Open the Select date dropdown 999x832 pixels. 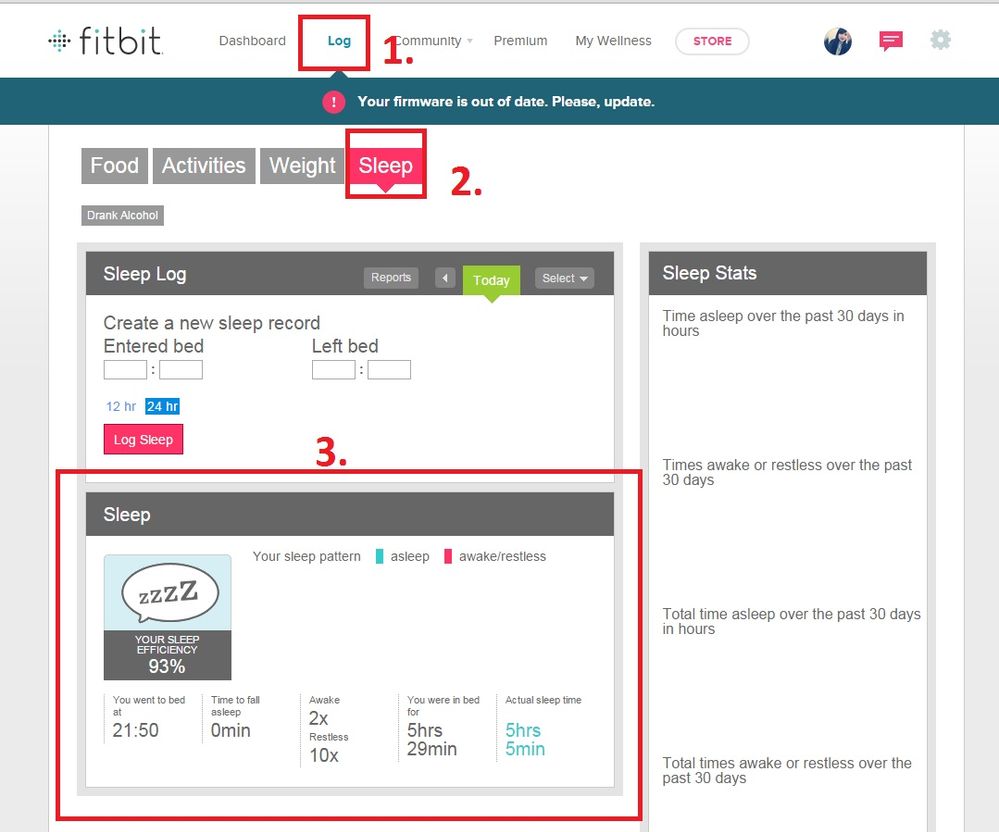tap(564, 278)
